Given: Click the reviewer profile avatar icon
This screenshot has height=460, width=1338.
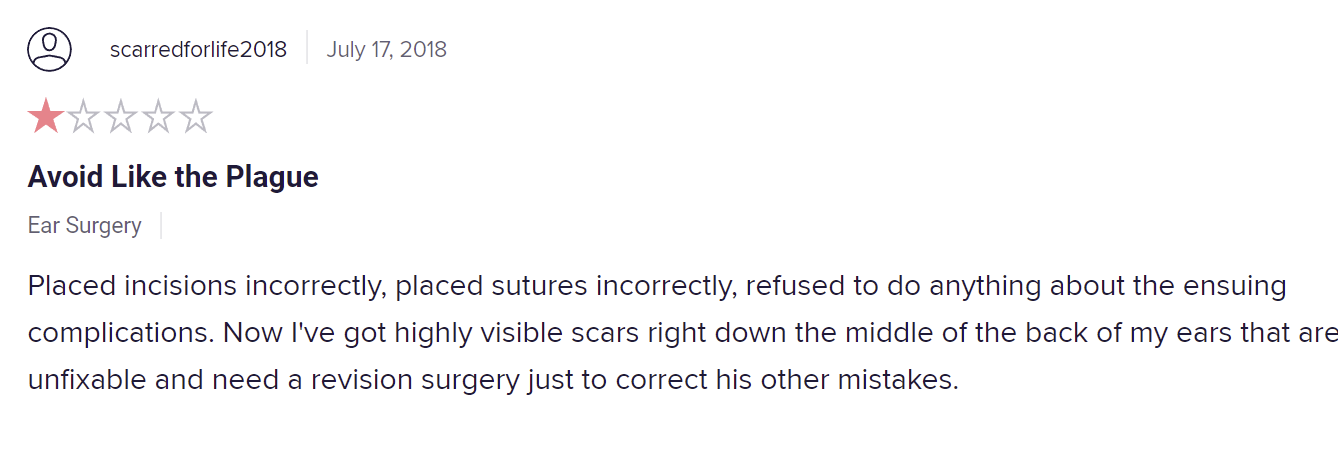Looking at the screenshot, I should click(x=49, y=49).
